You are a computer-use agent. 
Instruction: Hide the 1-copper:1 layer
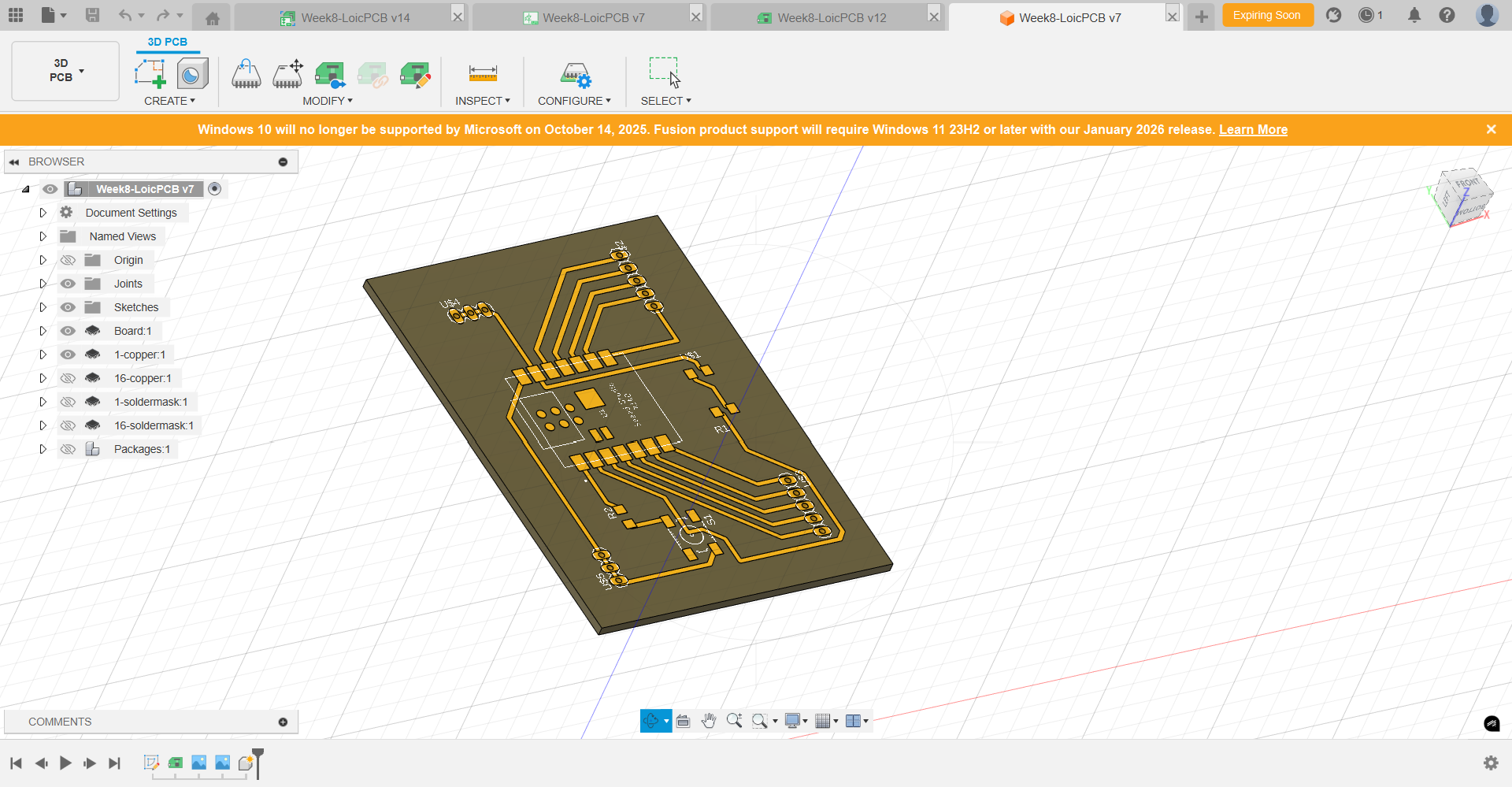69,355
